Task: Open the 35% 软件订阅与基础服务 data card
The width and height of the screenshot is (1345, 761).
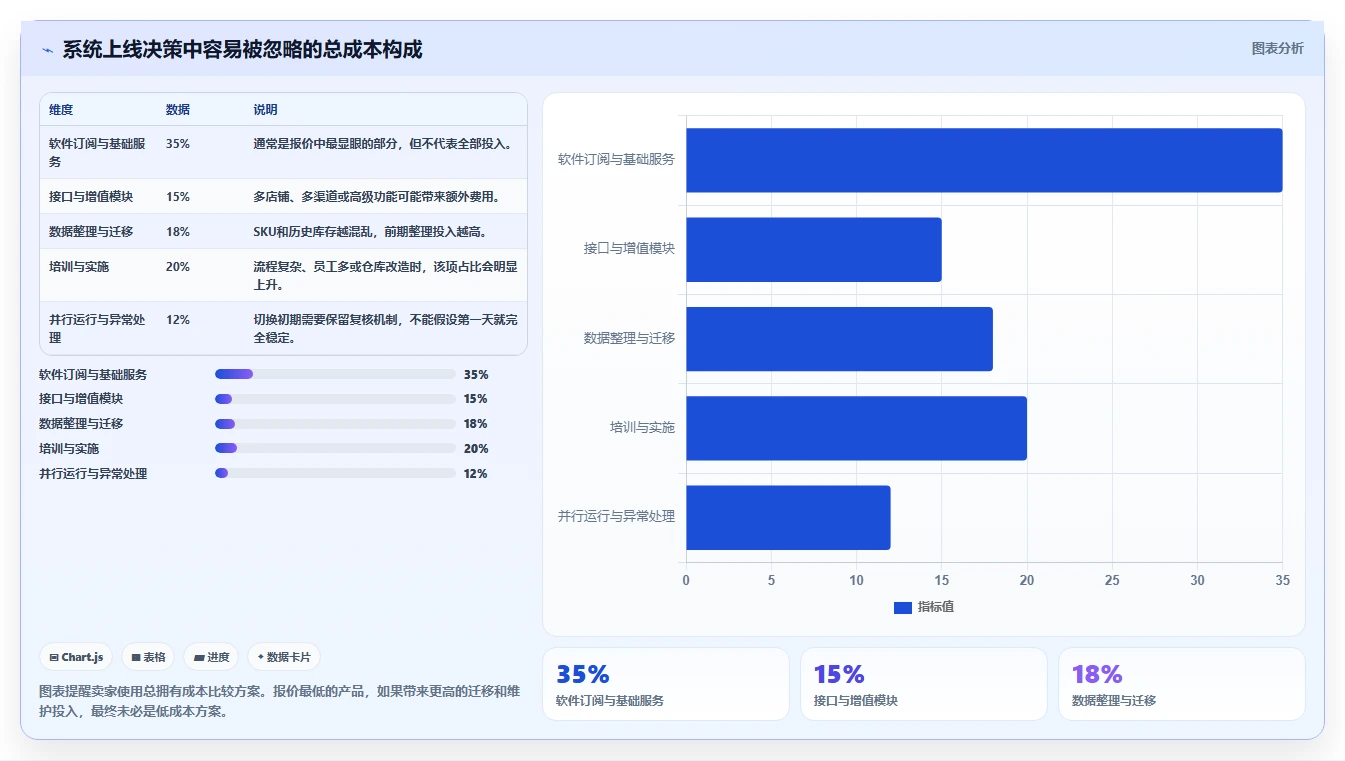Action: click(666, 684)
